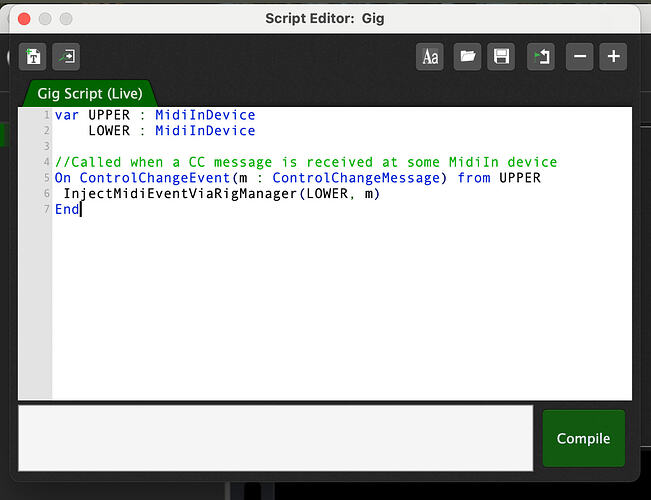
Task: Open font settings via Aa icon
Action: coord(430,56)
